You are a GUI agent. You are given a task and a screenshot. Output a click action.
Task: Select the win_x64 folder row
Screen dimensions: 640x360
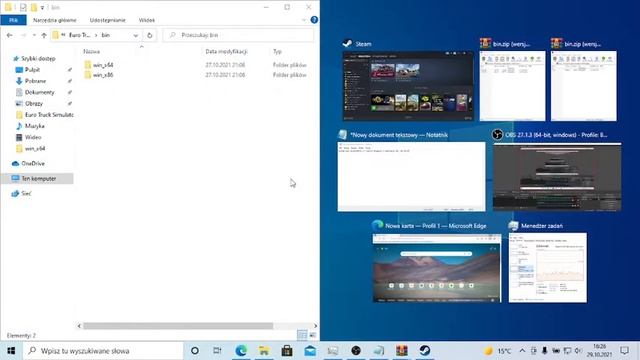196,65
